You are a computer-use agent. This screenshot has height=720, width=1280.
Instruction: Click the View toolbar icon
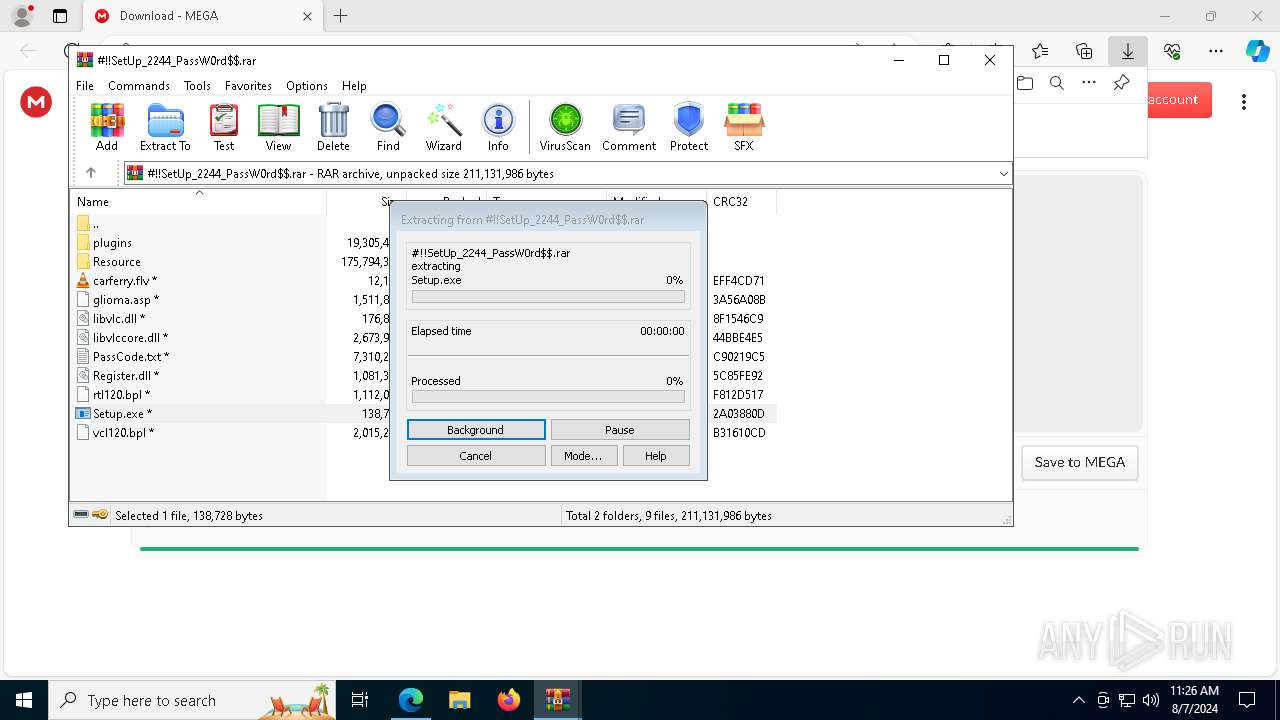click(278, 127)
